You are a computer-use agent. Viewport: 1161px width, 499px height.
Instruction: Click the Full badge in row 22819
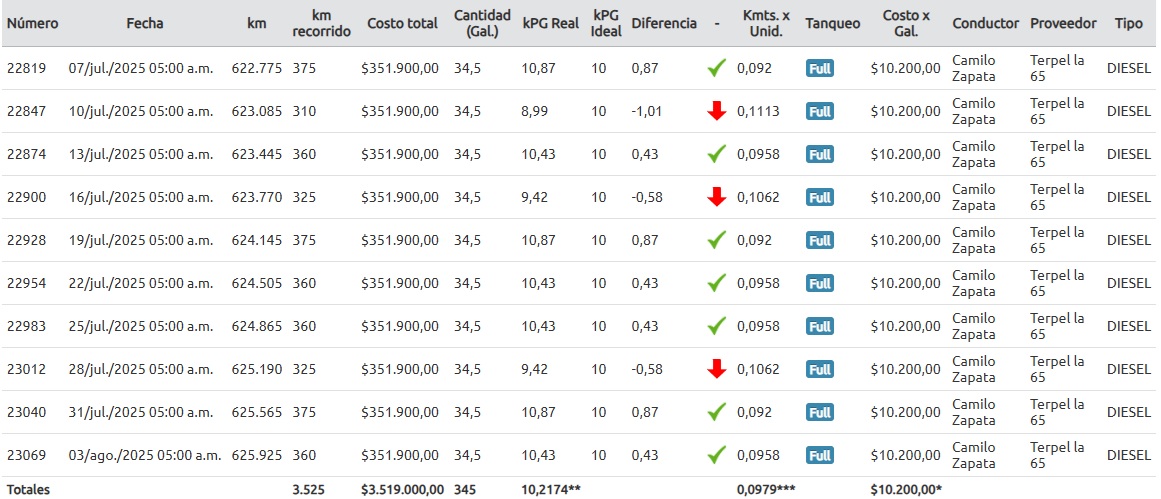820,69
